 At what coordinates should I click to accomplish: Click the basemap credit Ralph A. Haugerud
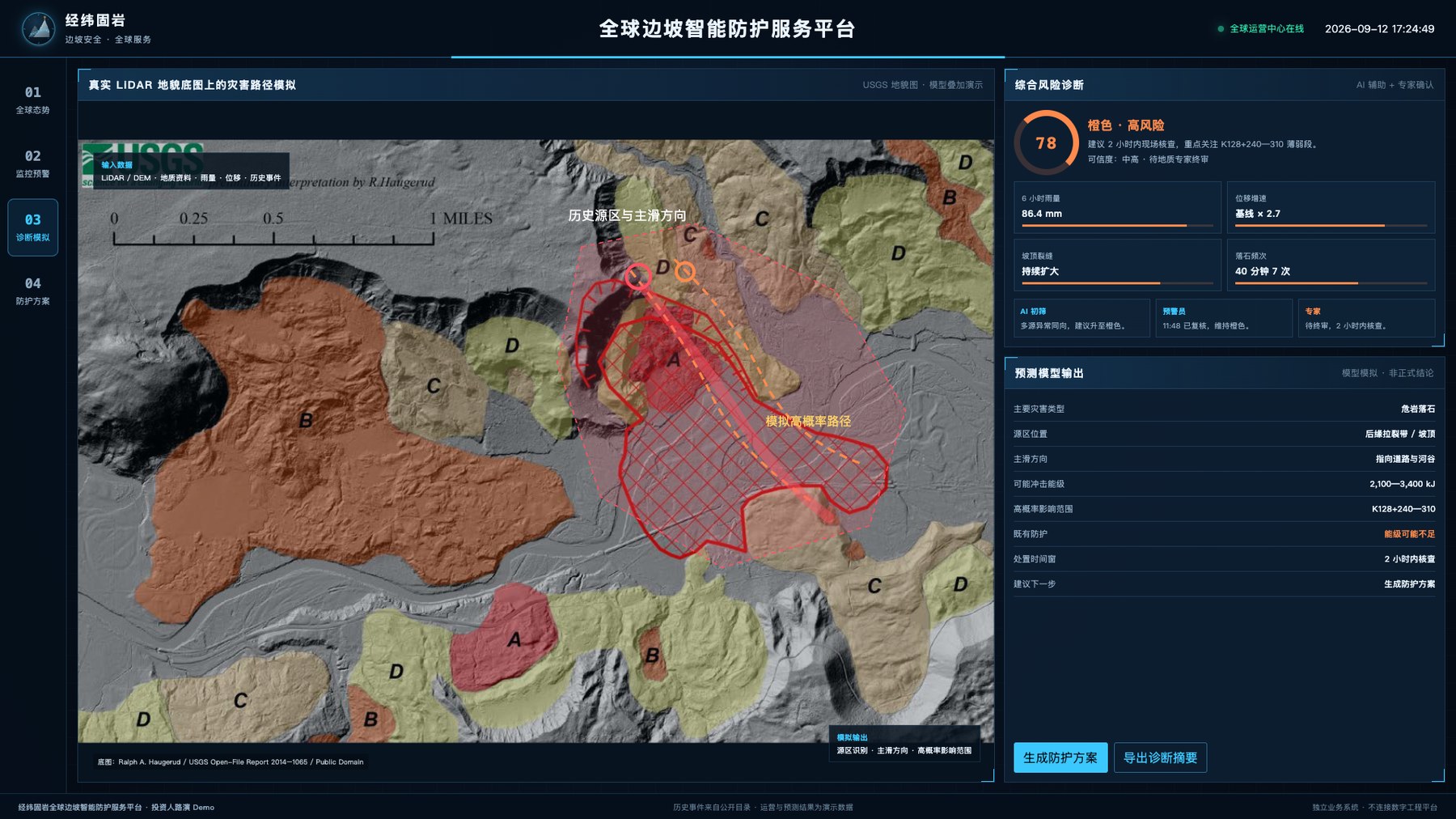[231, 762]
